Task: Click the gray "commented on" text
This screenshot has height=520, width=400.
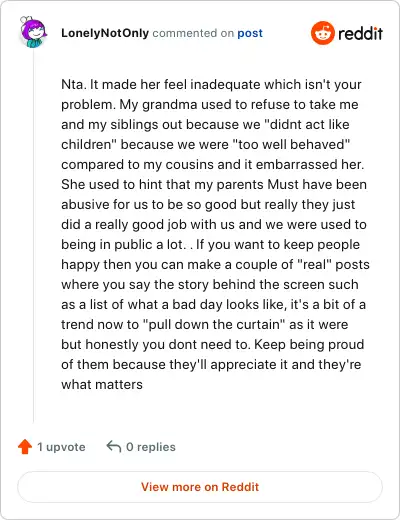Action: click(x=193, y=33)
